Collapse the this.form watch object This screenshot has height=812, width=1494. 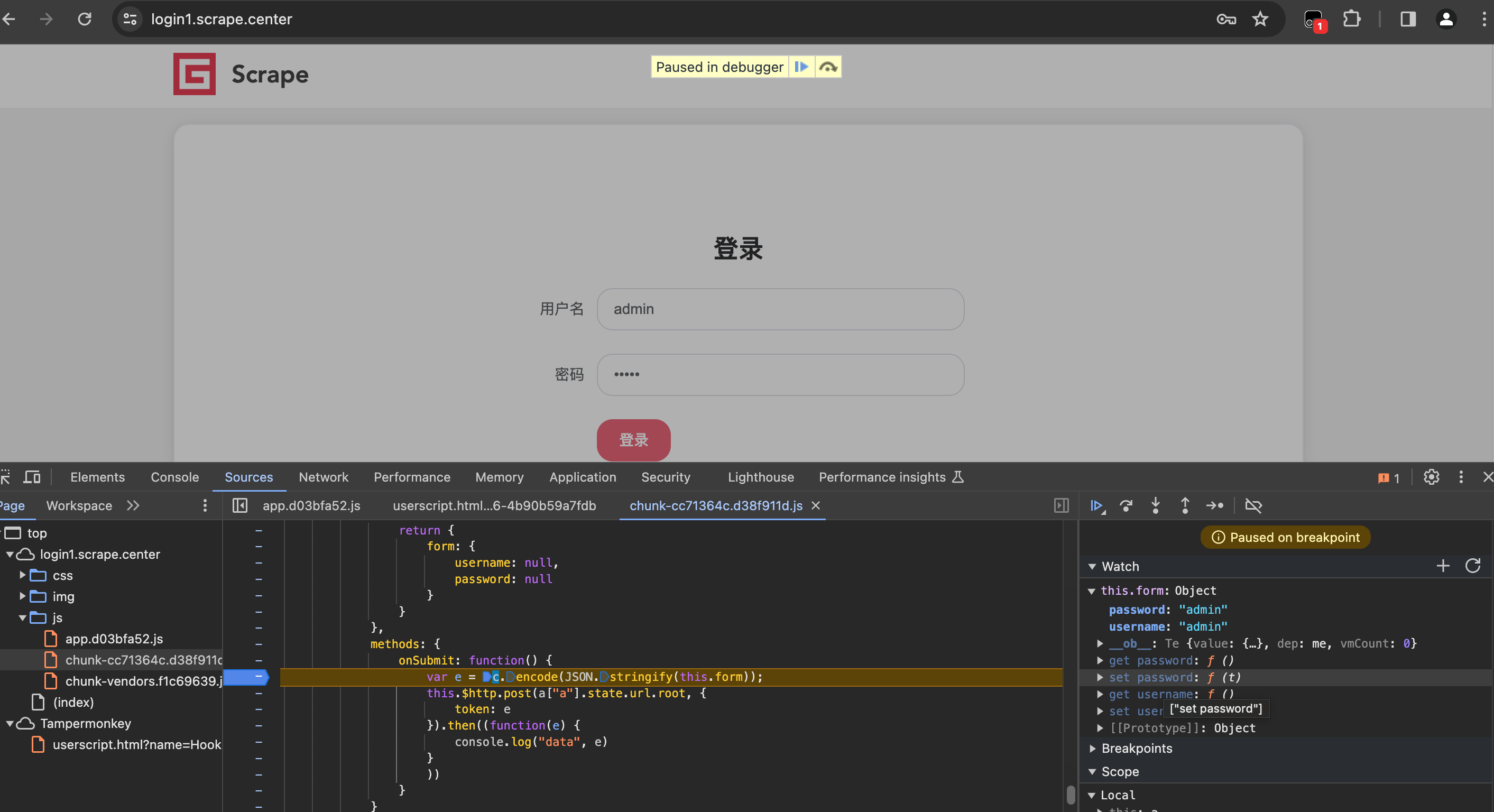(1092, 591)
